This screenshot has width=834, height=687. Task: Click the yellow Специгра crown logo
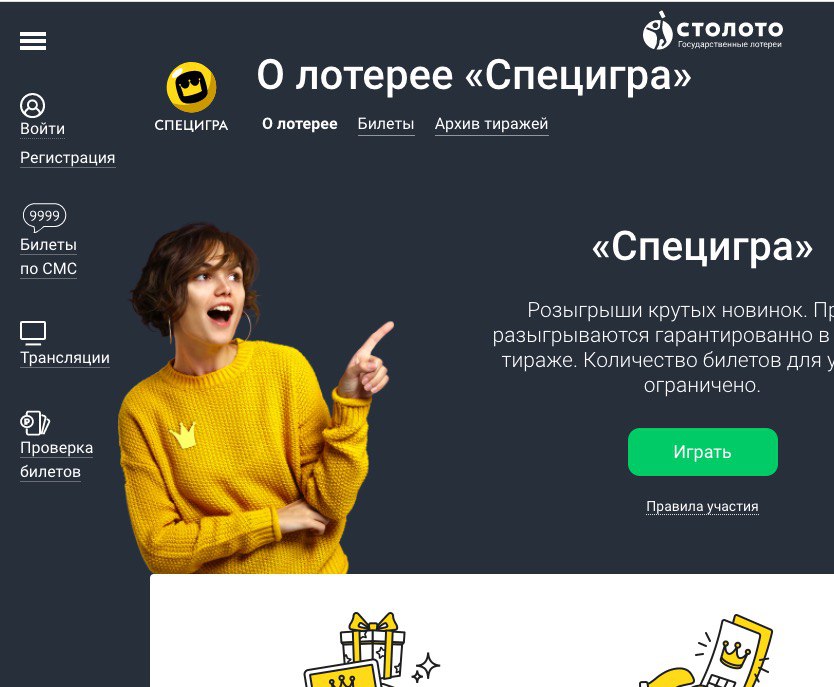(x=191, y=87)
